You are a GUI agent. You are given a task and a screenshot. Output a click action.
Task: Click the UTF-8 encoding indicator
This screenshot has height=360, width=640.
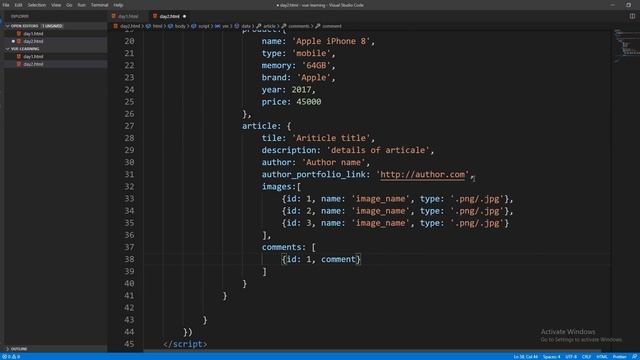click(x=571, y=357)
